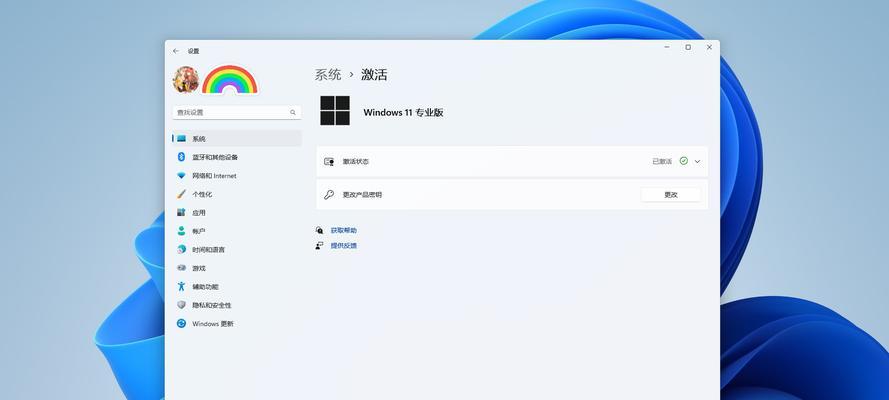Select the 系统 monitor icon in sidebar
The height and width of the screenshot is (400, 889).
(x=181, y=139)
